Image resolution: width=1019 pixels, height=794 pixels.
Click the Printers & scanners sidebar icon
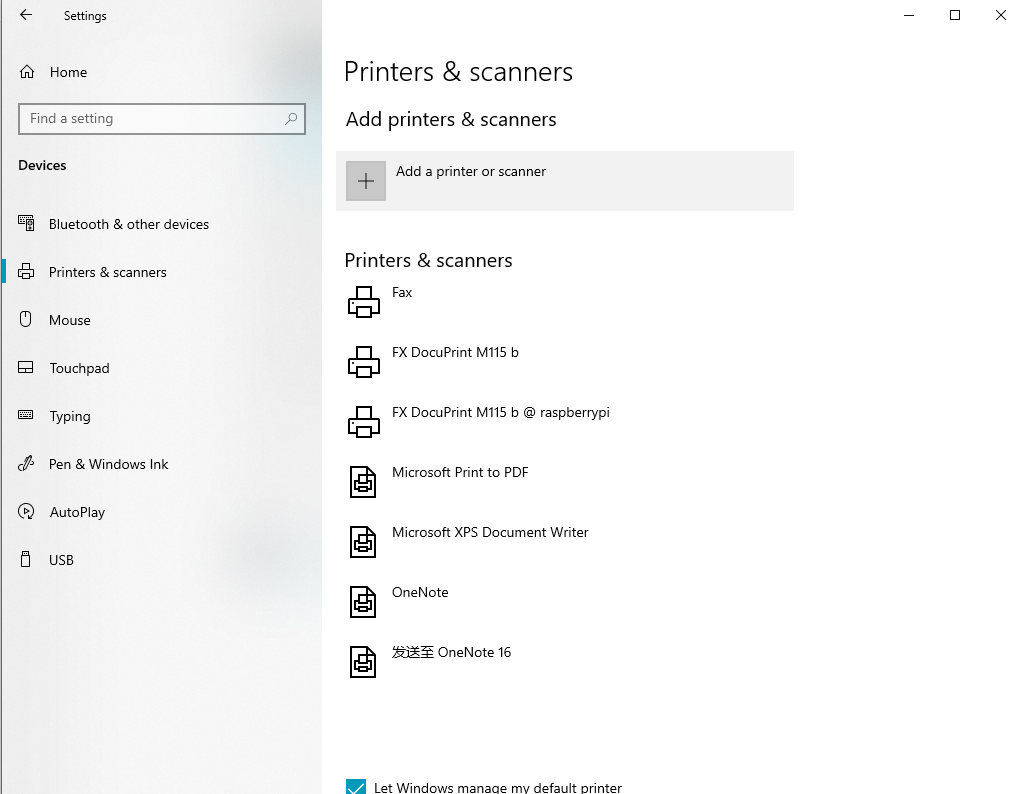26,272
